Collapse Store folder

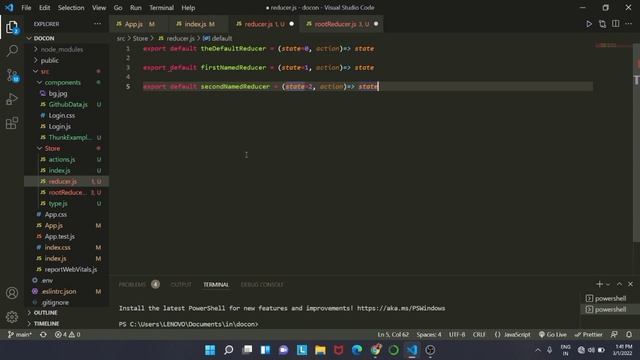pyautogui.click(x=52, y=149)
